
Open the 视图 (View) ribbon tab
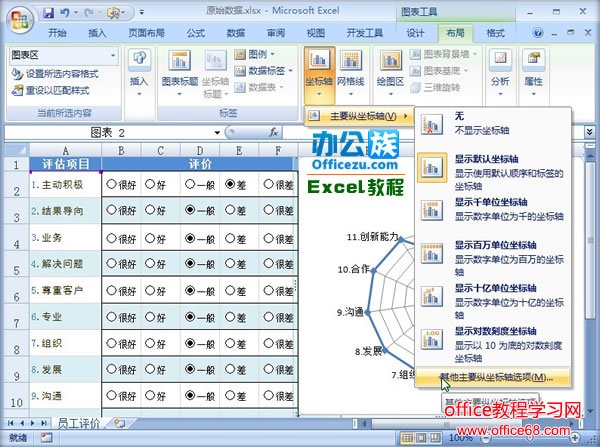pyautogui.click(x=315, y=33)
